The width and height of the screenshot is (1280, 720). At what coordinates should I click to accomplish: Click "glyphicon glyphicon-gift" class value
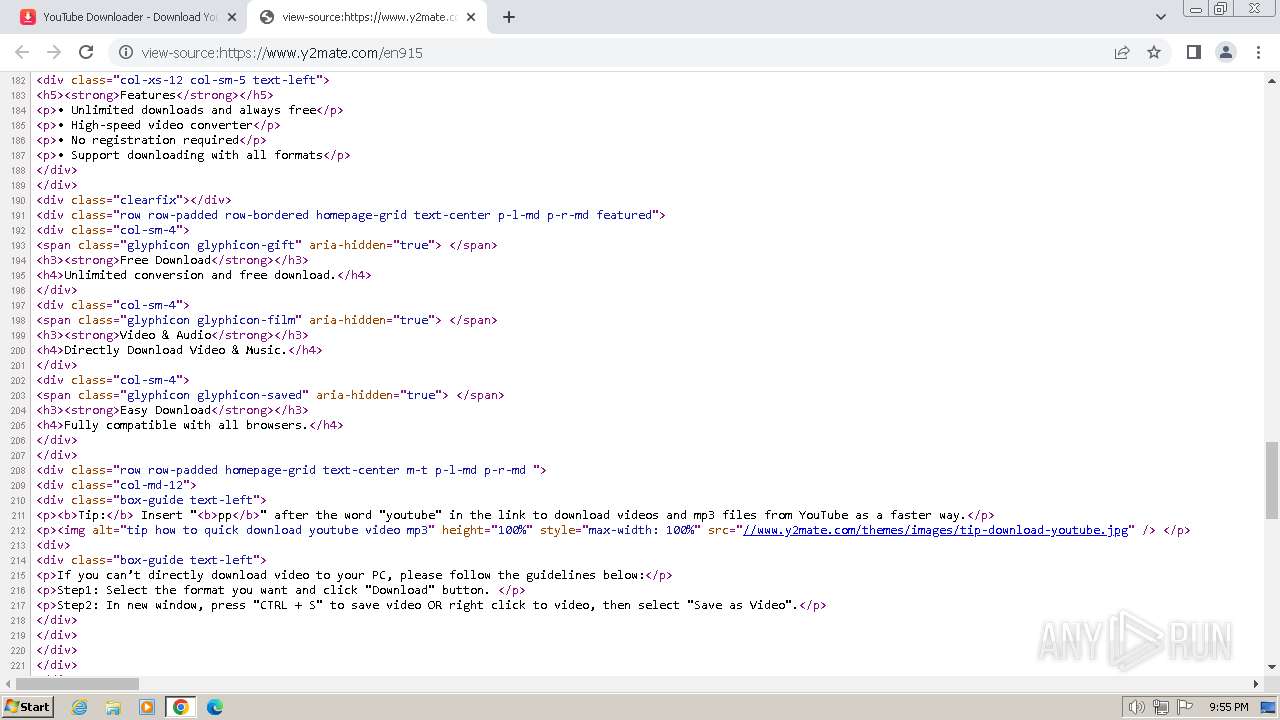pos(211,245)
